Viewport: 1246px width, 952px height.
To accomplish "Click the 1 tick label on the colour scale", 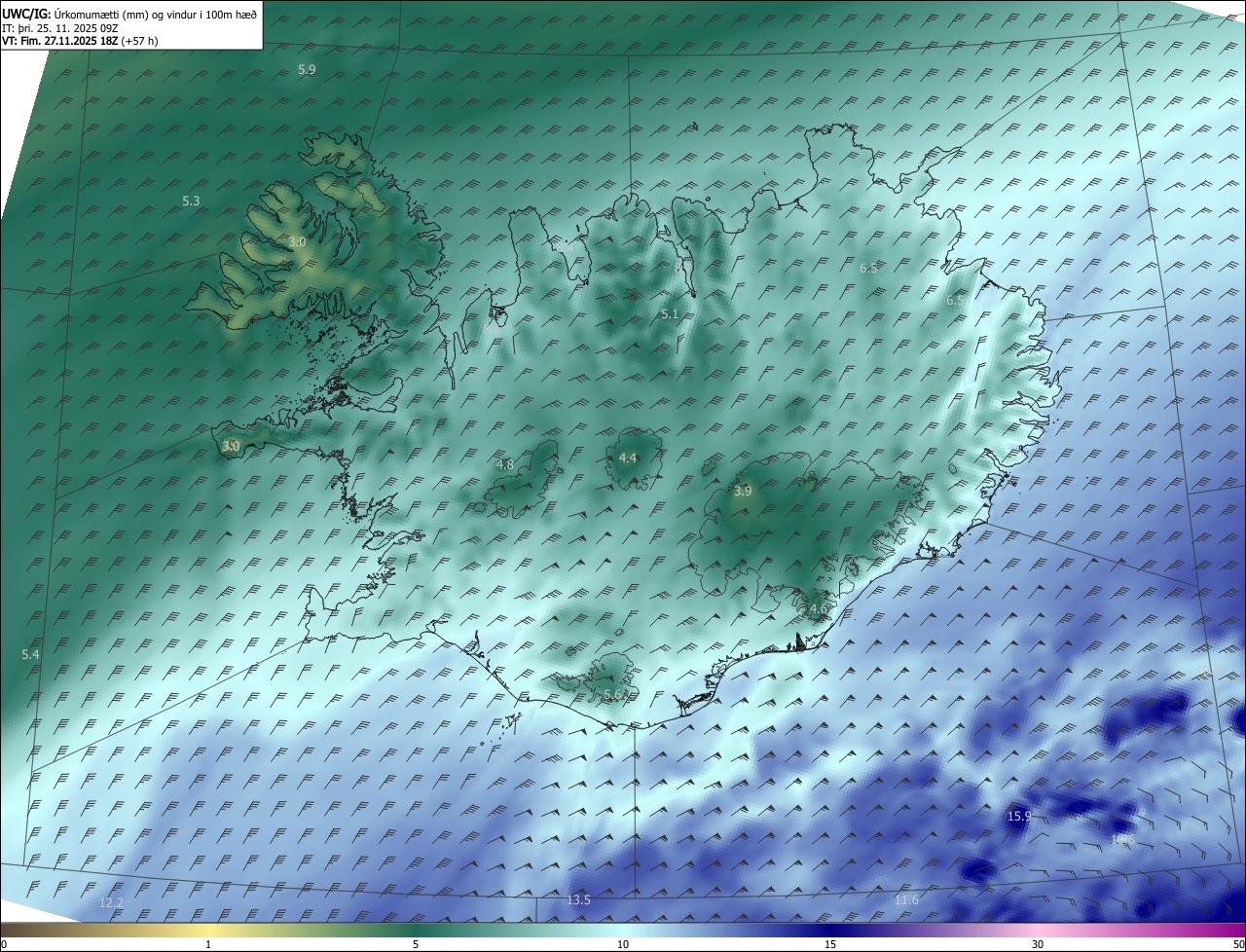I will click(x=208, y=945).
